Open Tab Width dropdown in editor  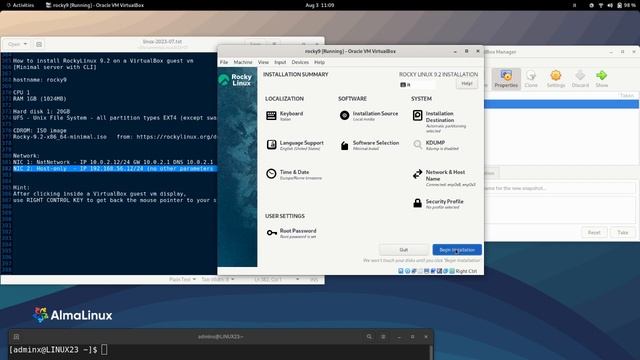point(218,279)
